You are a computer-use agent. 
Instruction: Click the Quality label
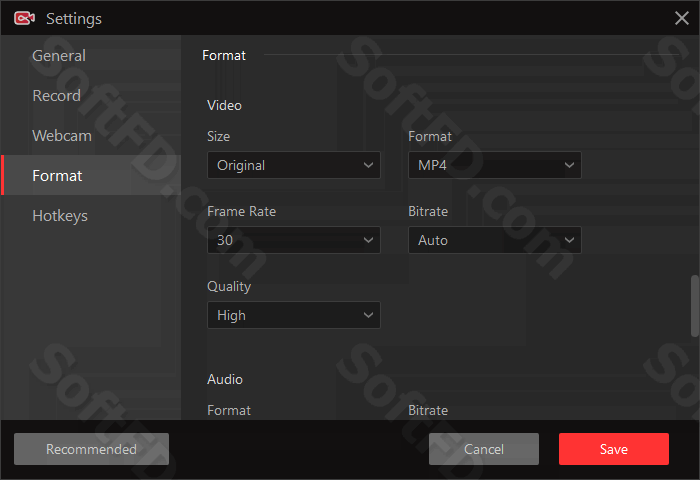tap(229, 286)
